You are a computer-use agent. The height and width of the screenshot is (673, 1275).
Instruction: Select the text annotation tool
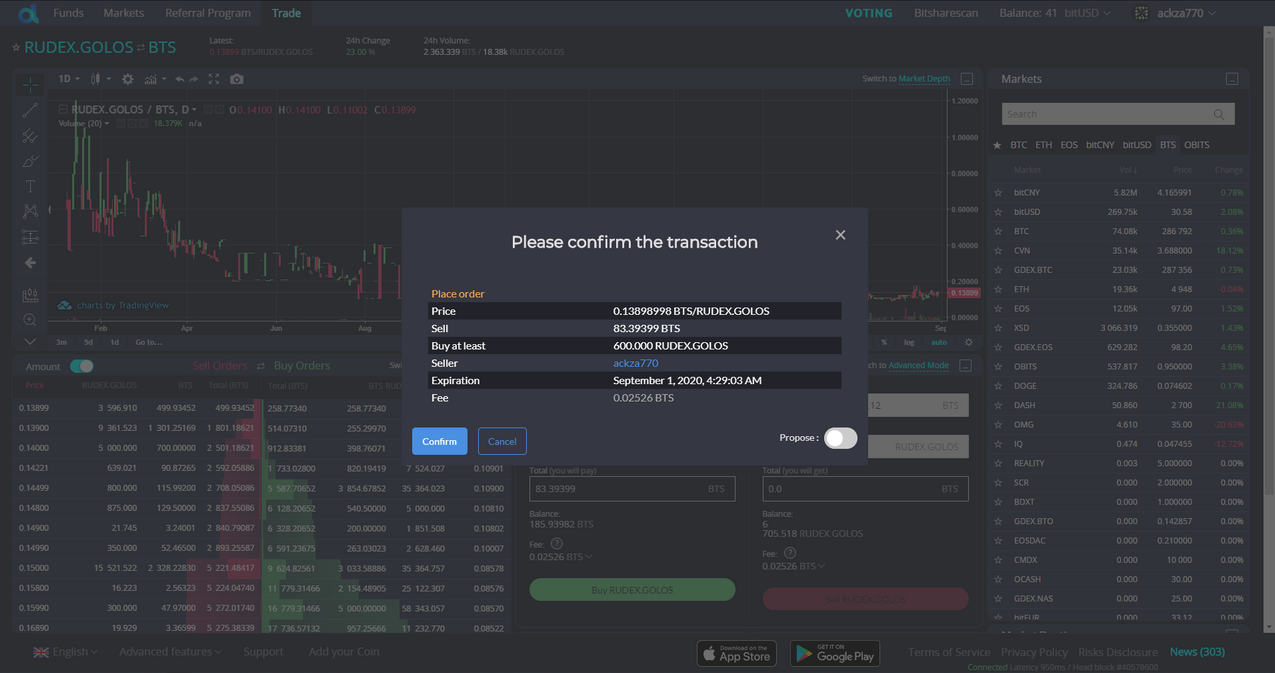pos(30,186)
